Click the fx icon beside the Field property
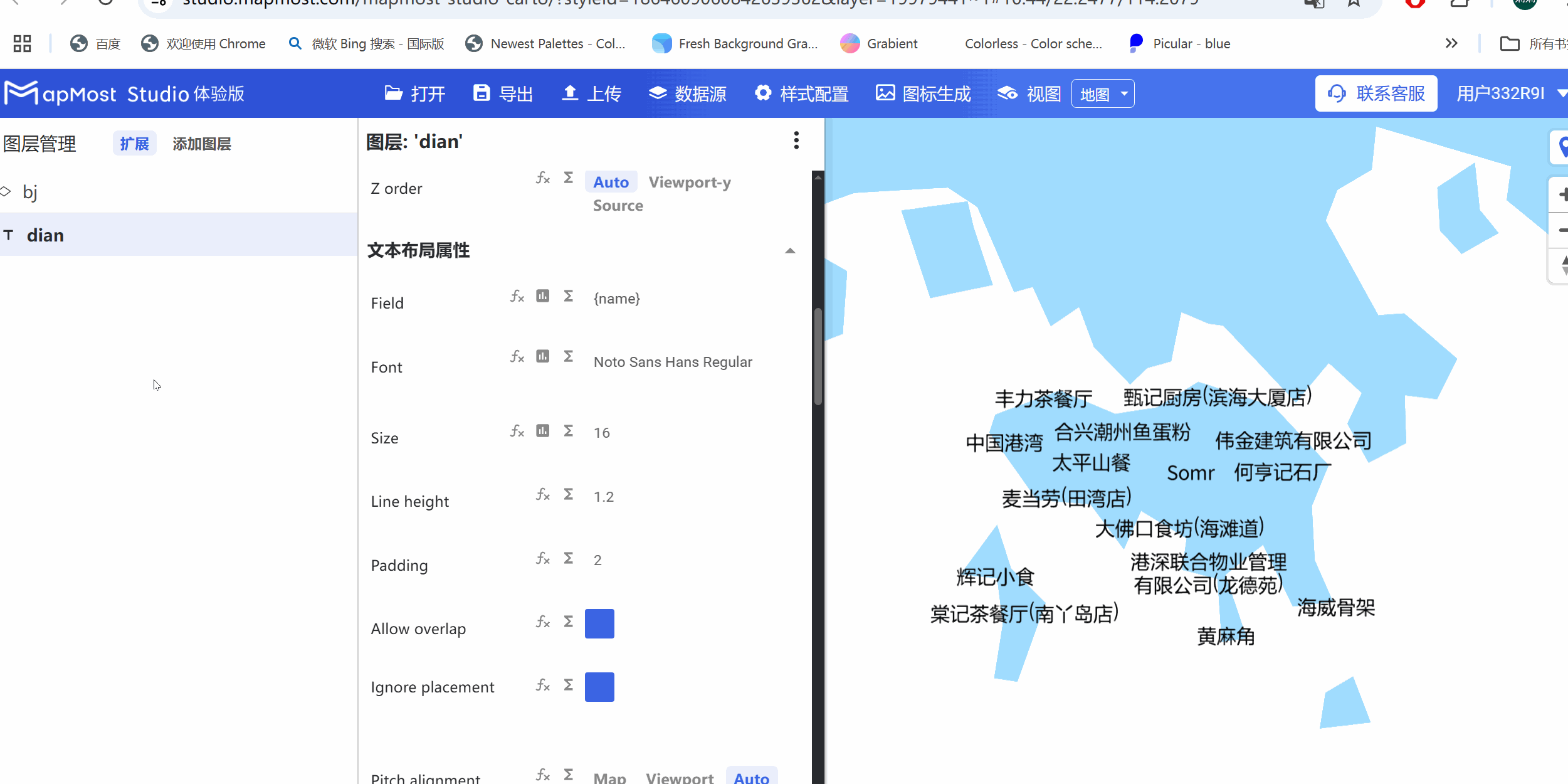1568x784 pixels. (517, 296)
